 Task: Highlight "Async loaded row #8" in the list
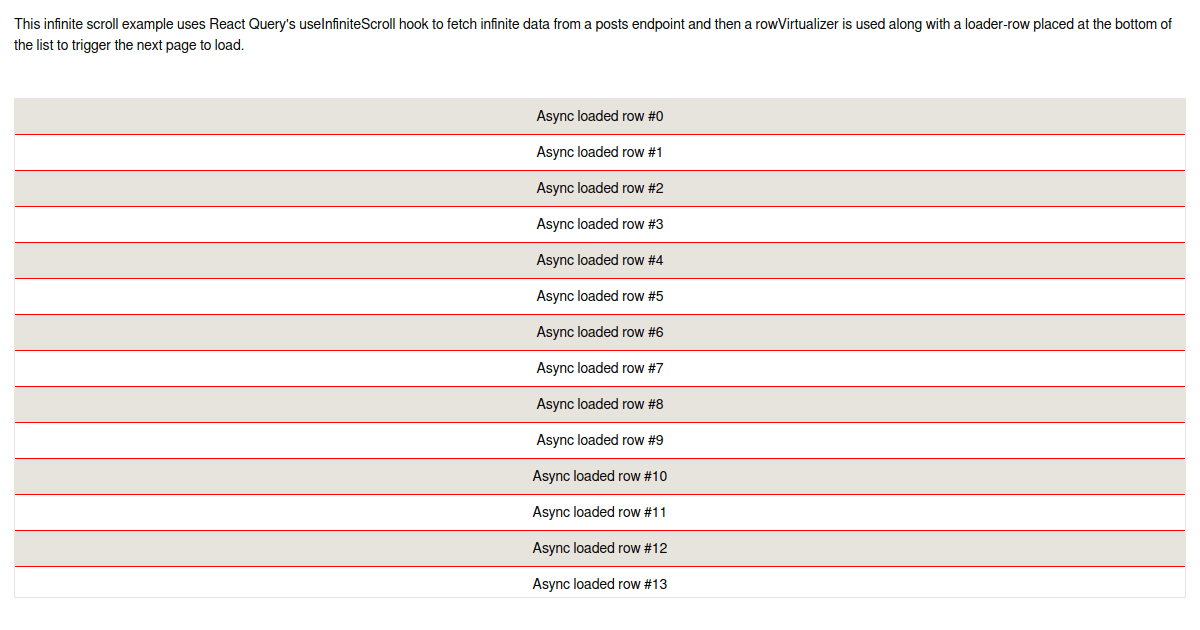pos(600,404)
